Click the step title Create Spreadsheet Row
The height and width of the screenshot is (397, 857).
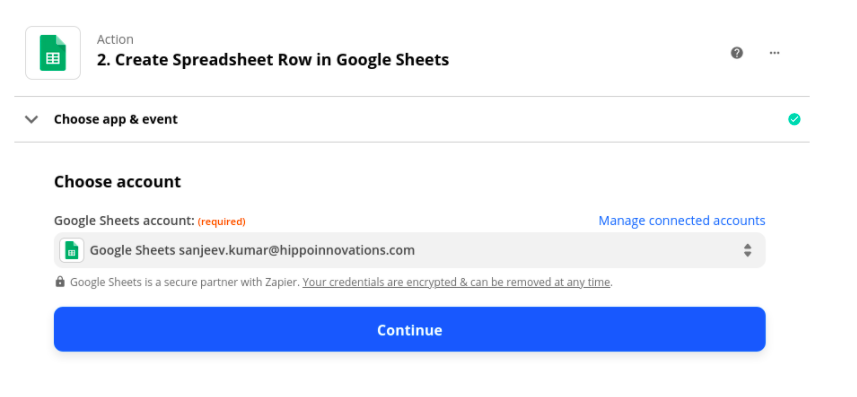[x=273, y=60]
